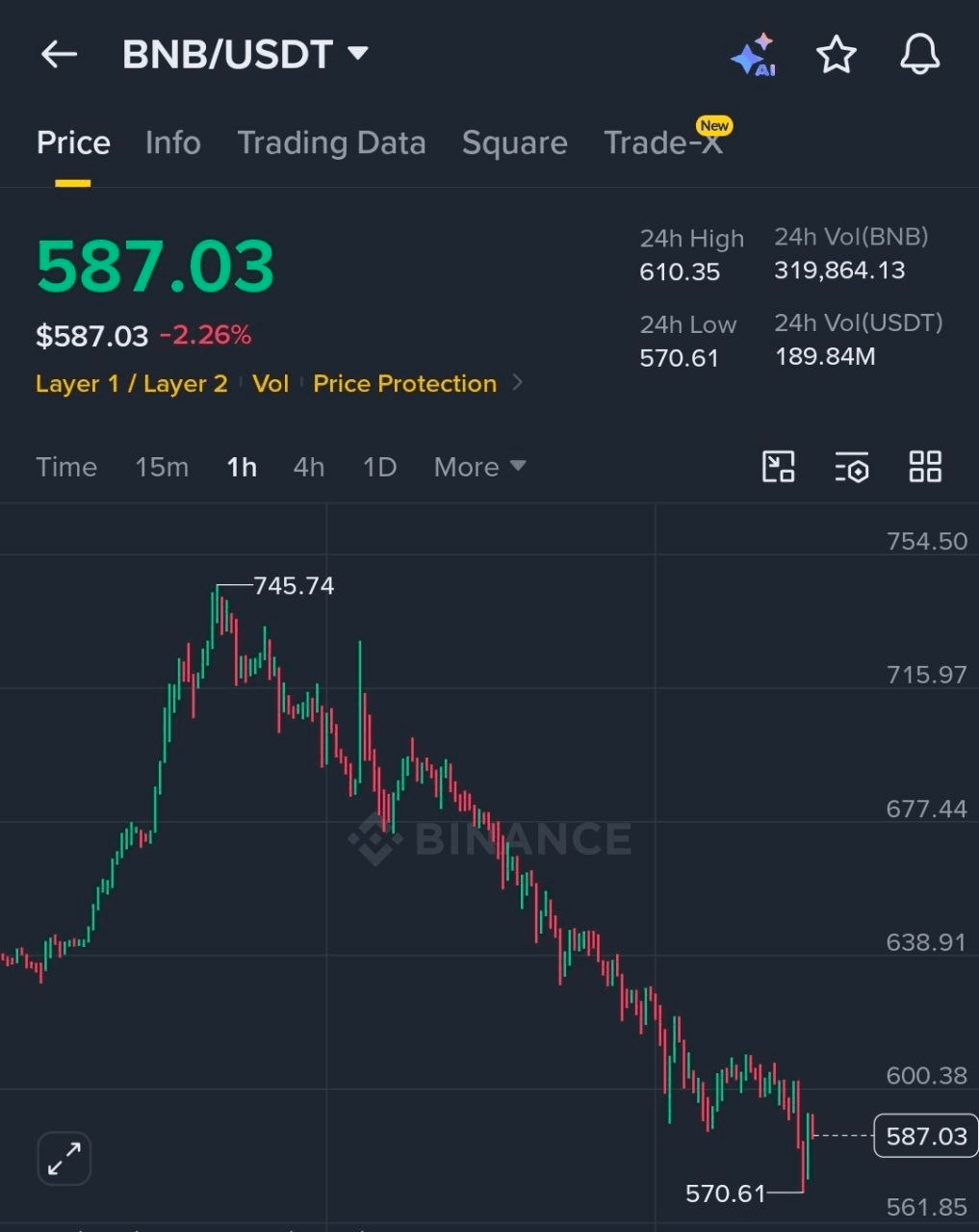Select the 15m chart interval
Viewport: 979px width, 1232px height.
coord(162,467)
